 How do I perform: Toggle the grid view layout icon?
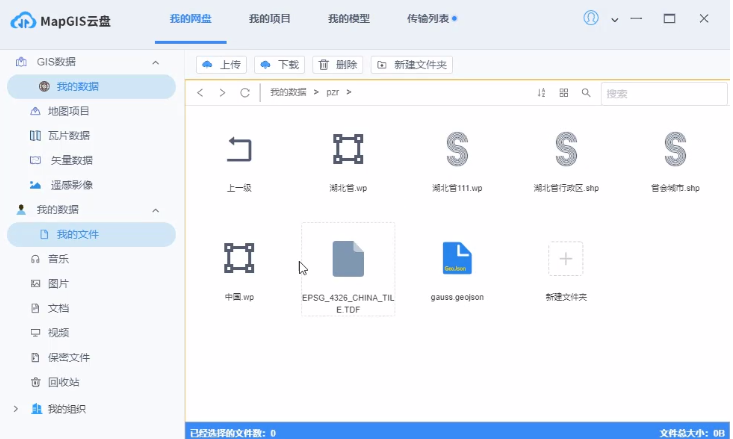(x=564, y=93)
